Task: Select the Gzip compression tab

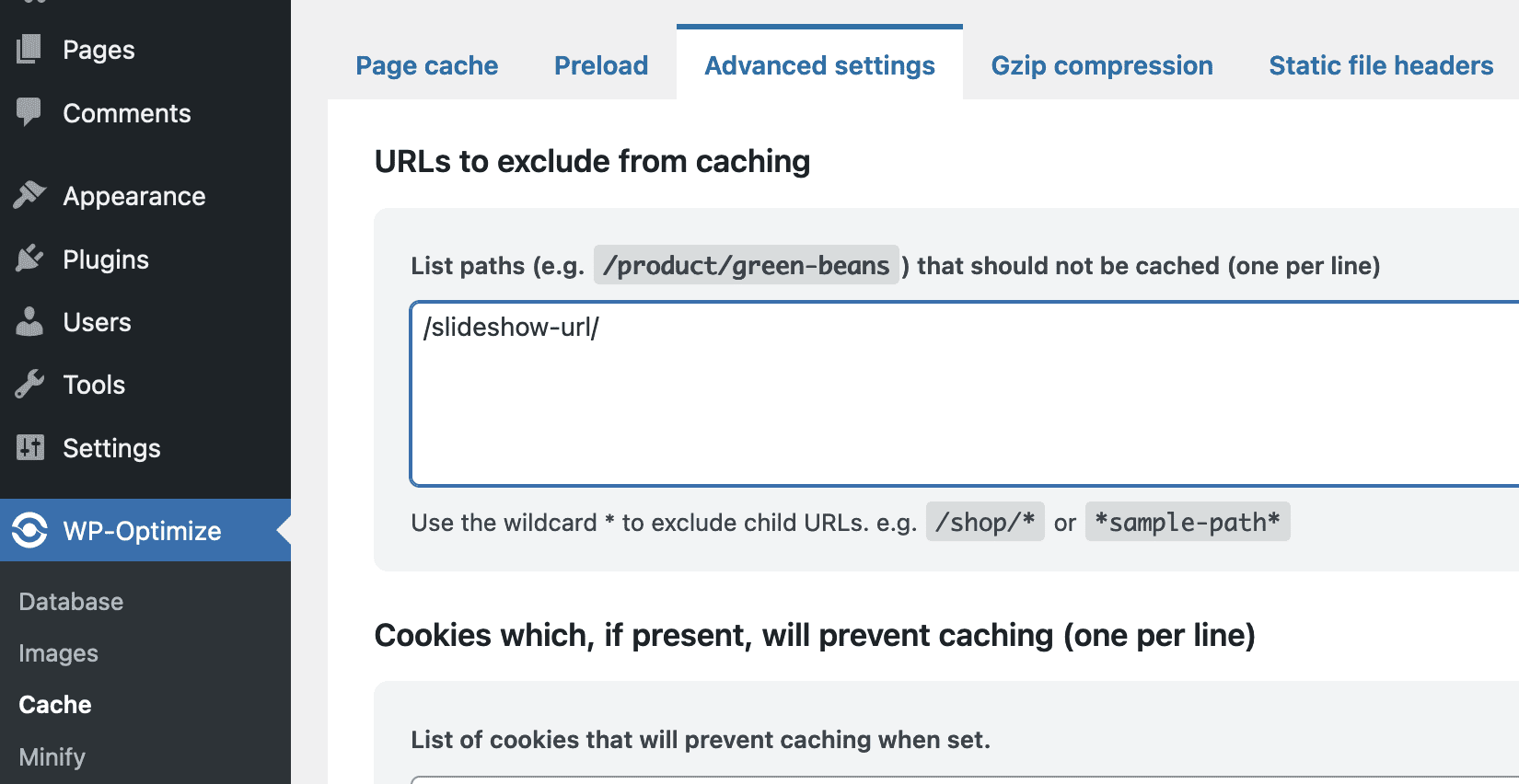Action: [1102, 65]
